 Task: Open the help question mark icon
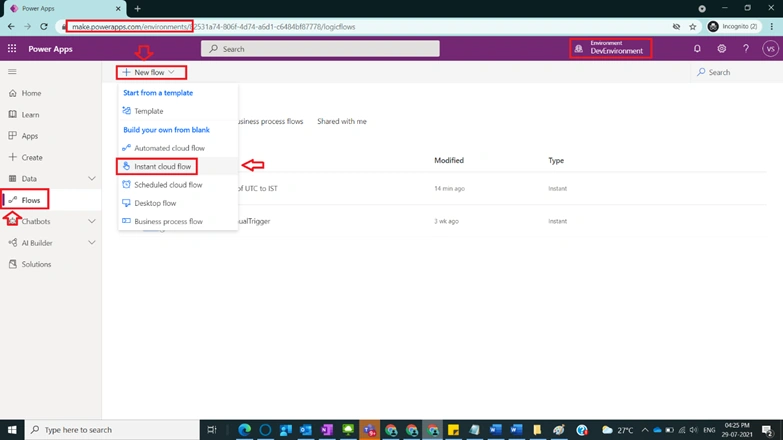[746, 48]
